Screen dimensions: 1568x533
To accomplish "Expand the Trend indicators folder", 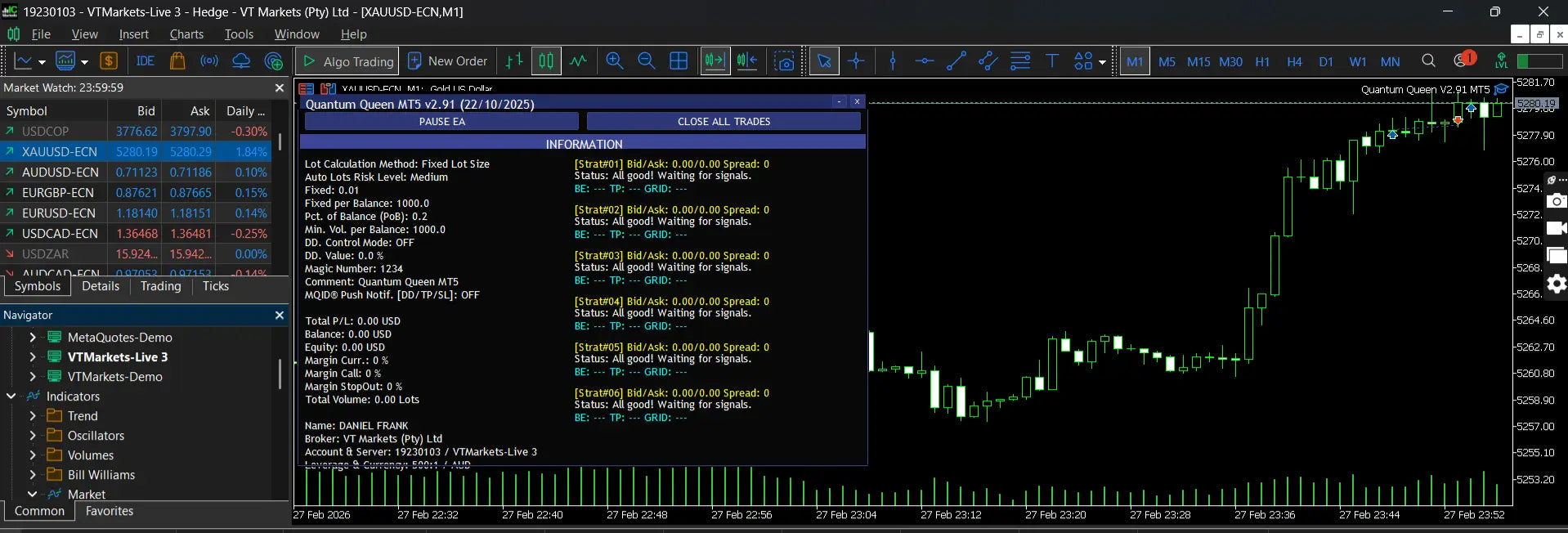I will click(x=33, y=416).
